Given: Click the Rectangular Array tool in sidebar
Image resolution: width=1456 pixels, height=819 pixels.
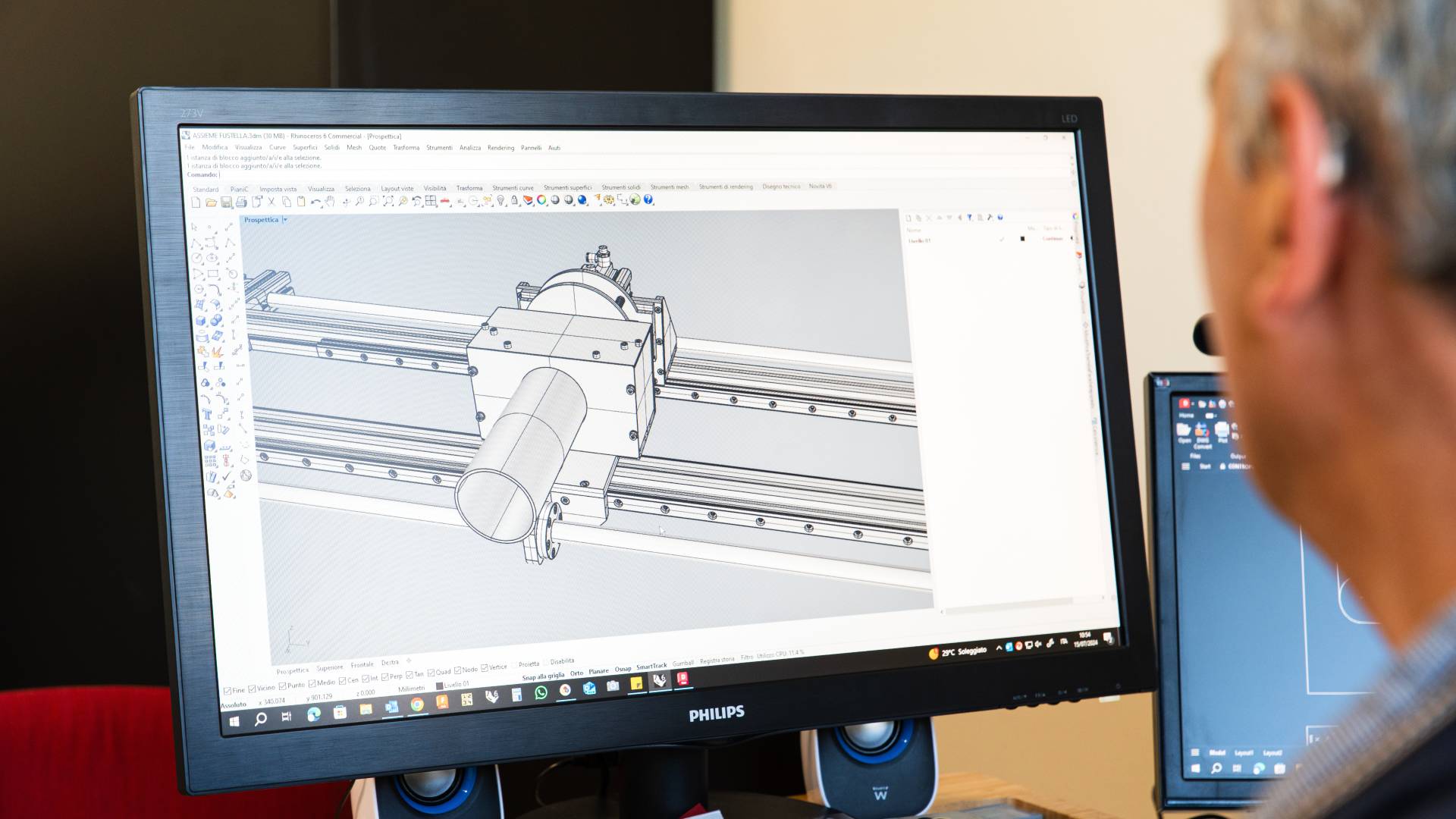Looking at the screenshot, I should click(210, 460).
